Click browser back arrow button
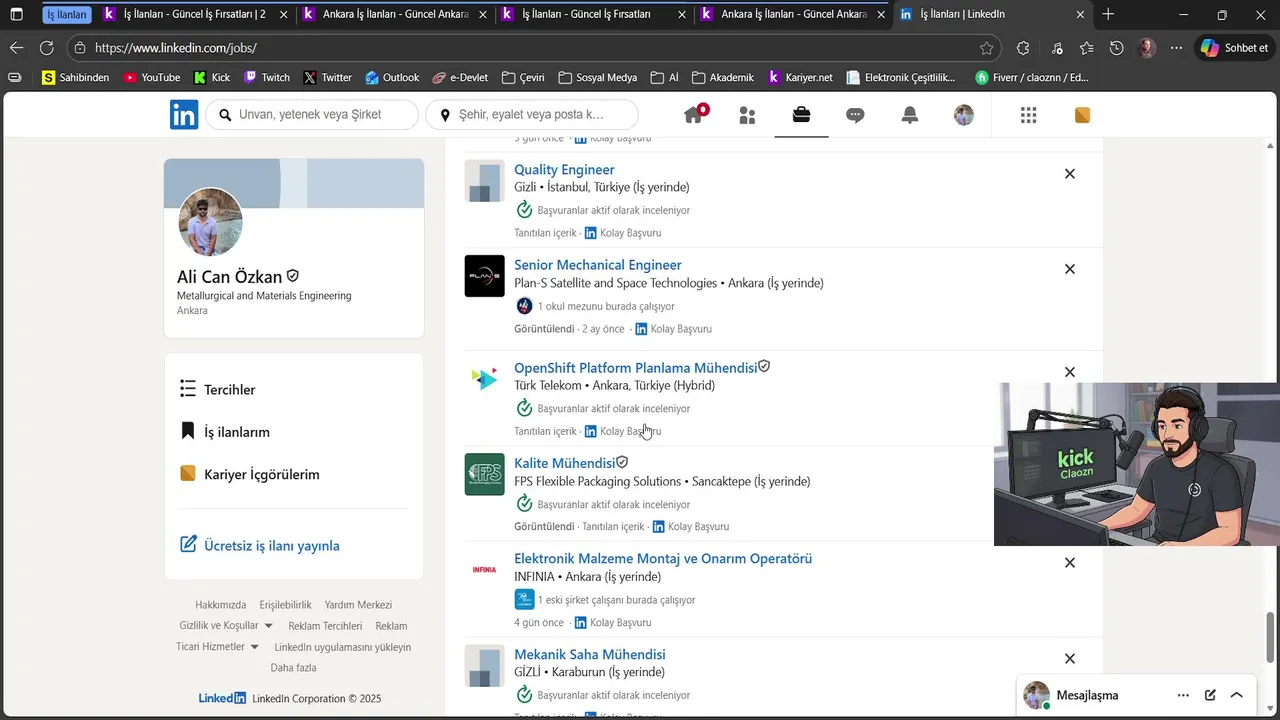This screenshot has height=720, width=1280. [16, 48]
